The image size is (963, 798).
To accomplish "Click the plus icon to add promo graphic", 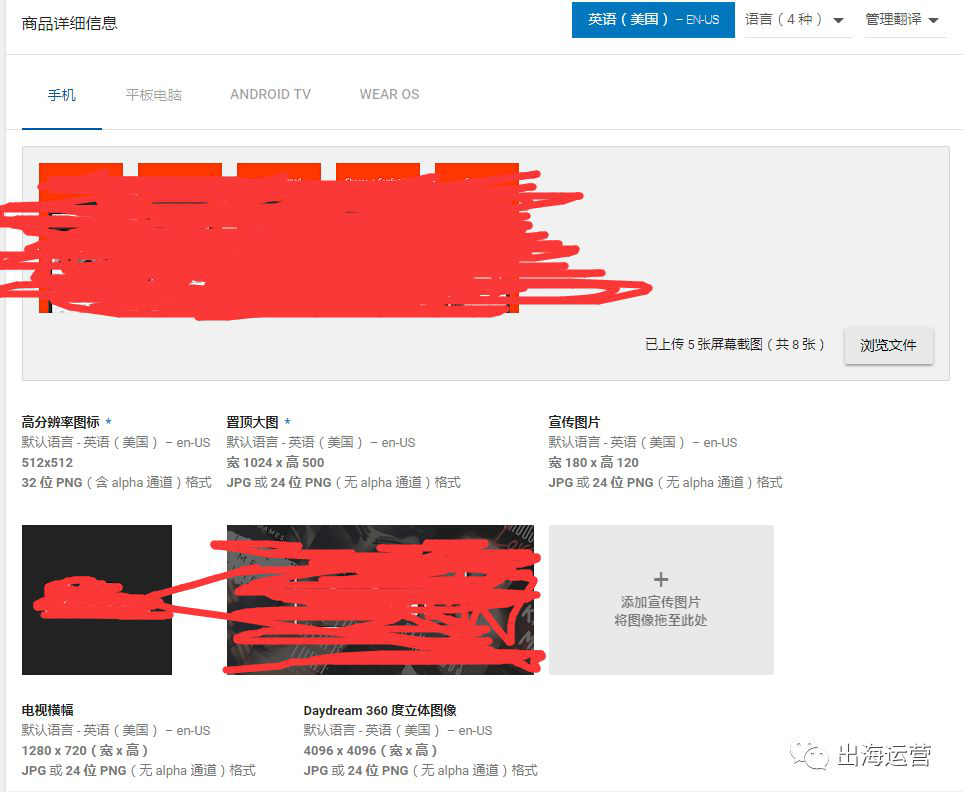I will (660, 579).
